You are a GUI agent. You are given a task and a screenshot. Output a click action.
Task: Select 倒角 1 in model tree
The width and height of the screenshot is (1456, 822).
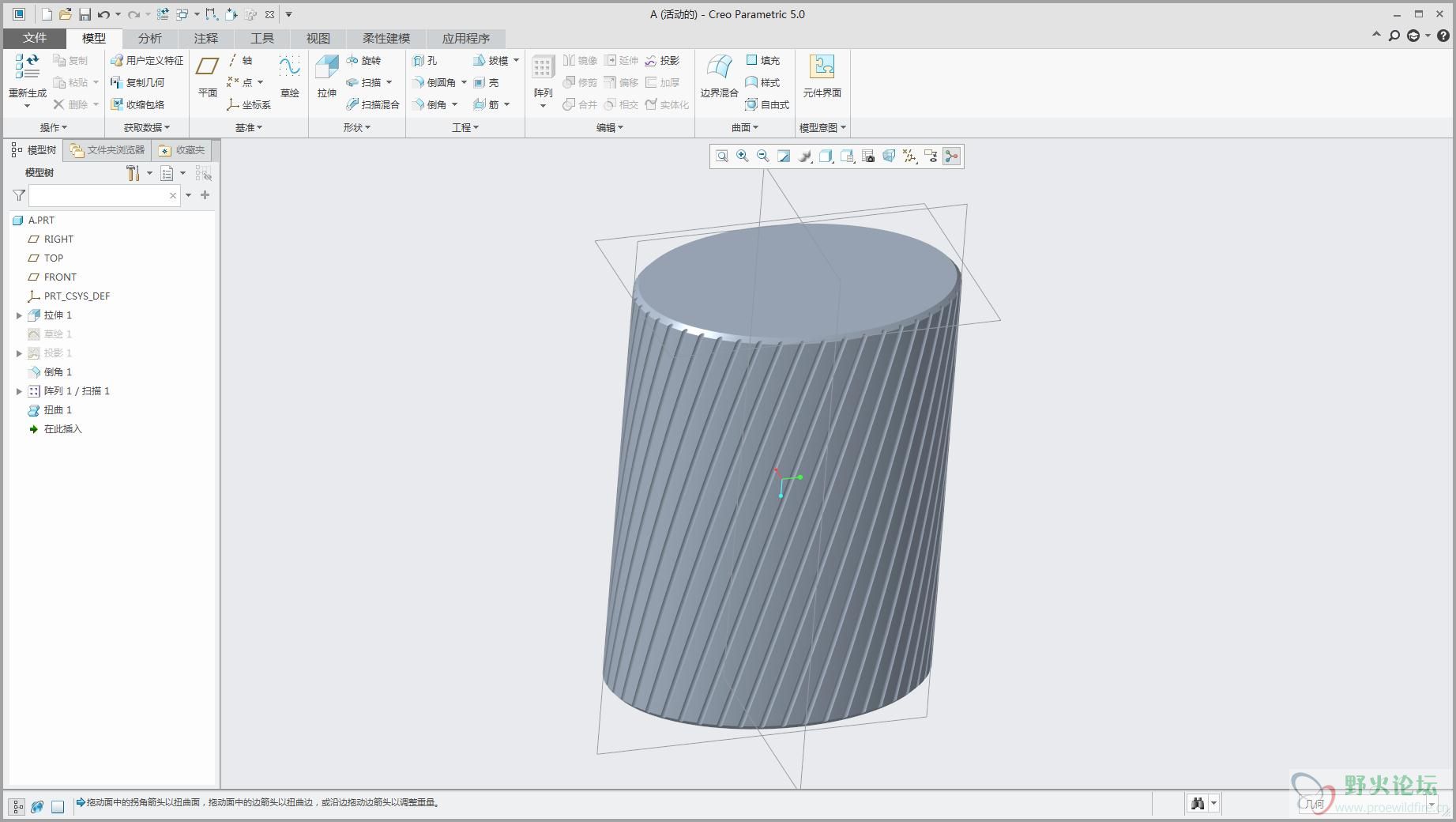[x=51, y=372]
